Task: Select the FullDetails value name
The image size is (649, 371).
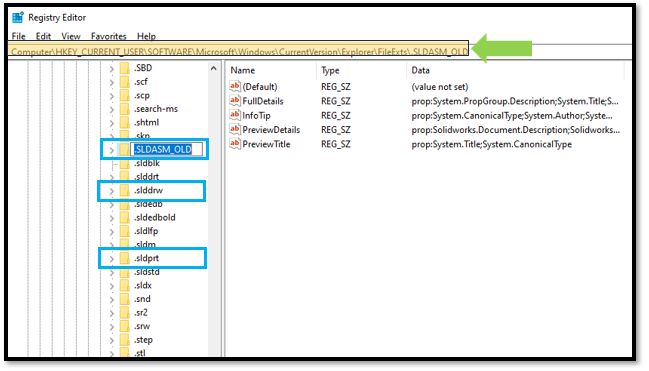Action: click(x=263, y=101)
